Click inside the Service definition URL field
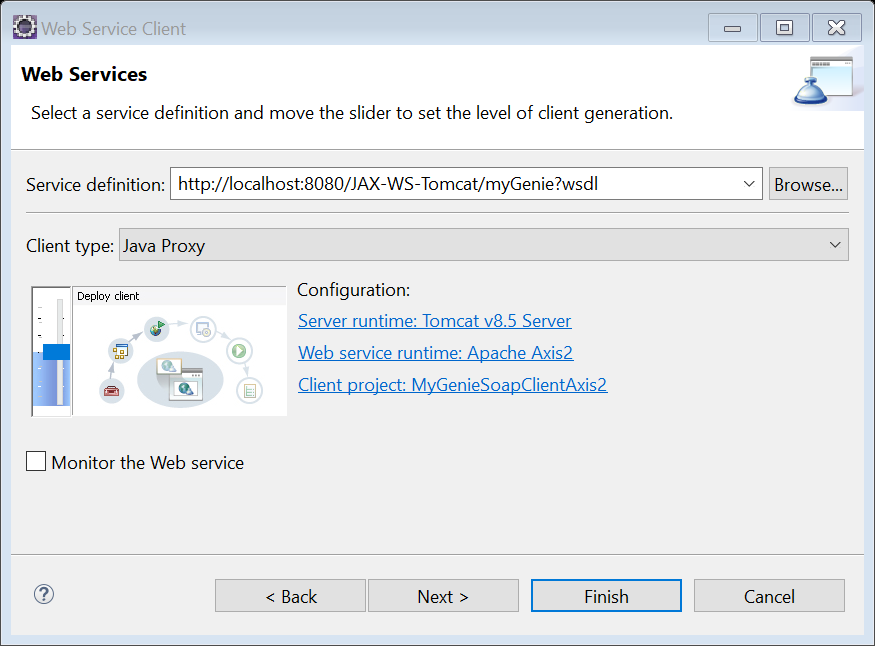 pos(455,184)
